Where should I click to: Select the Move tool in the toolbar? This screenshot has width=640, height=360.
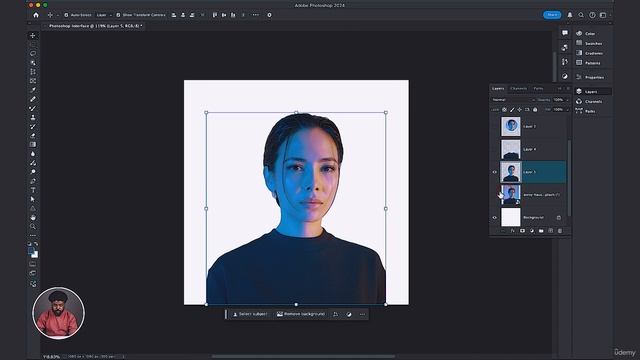(x=33, y=36)
